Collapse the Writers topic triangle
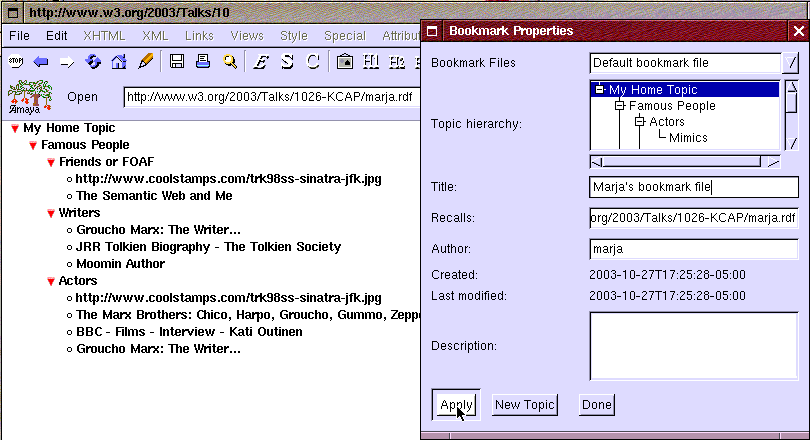This screenshot has width=810, height=440. click(51, 213)
